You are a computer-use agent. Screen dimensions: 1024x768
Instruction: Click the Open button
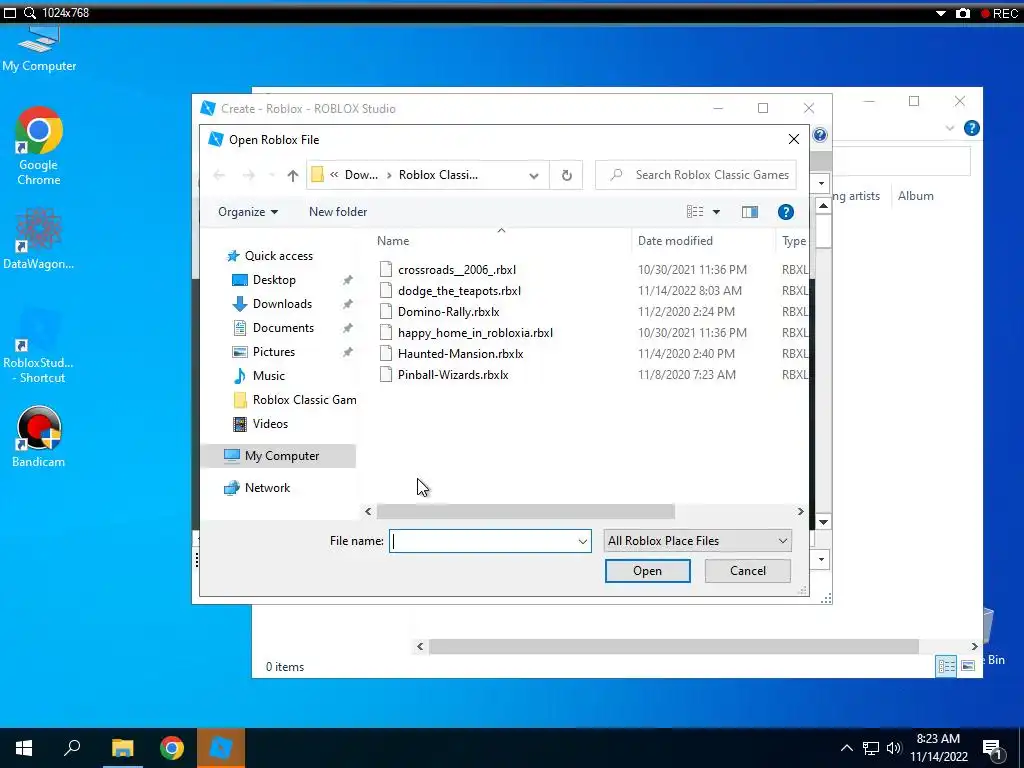click(647, 571)
